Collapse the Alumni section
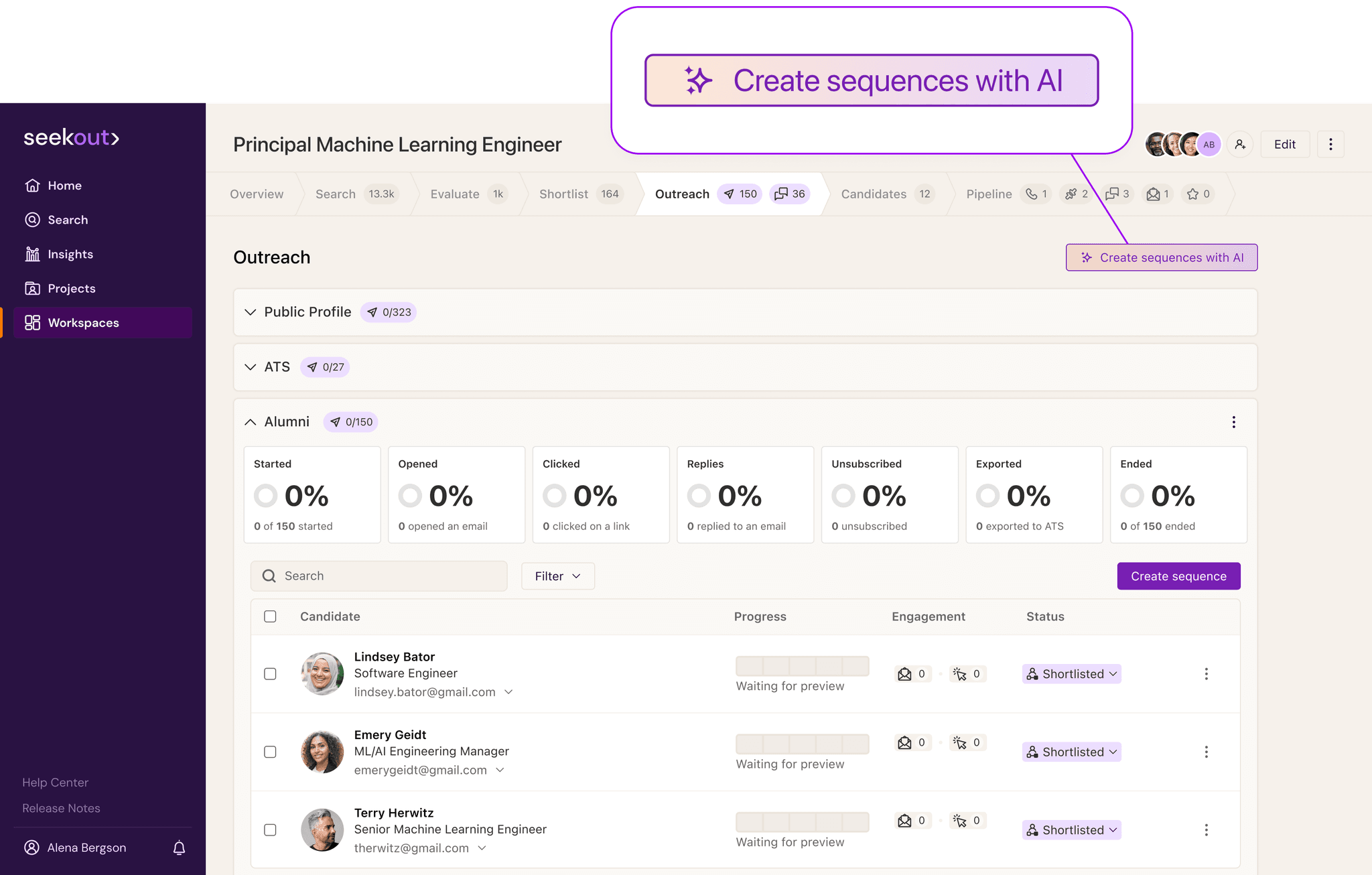This screenshot has width=1372, height=875. [x=250, y=421]
